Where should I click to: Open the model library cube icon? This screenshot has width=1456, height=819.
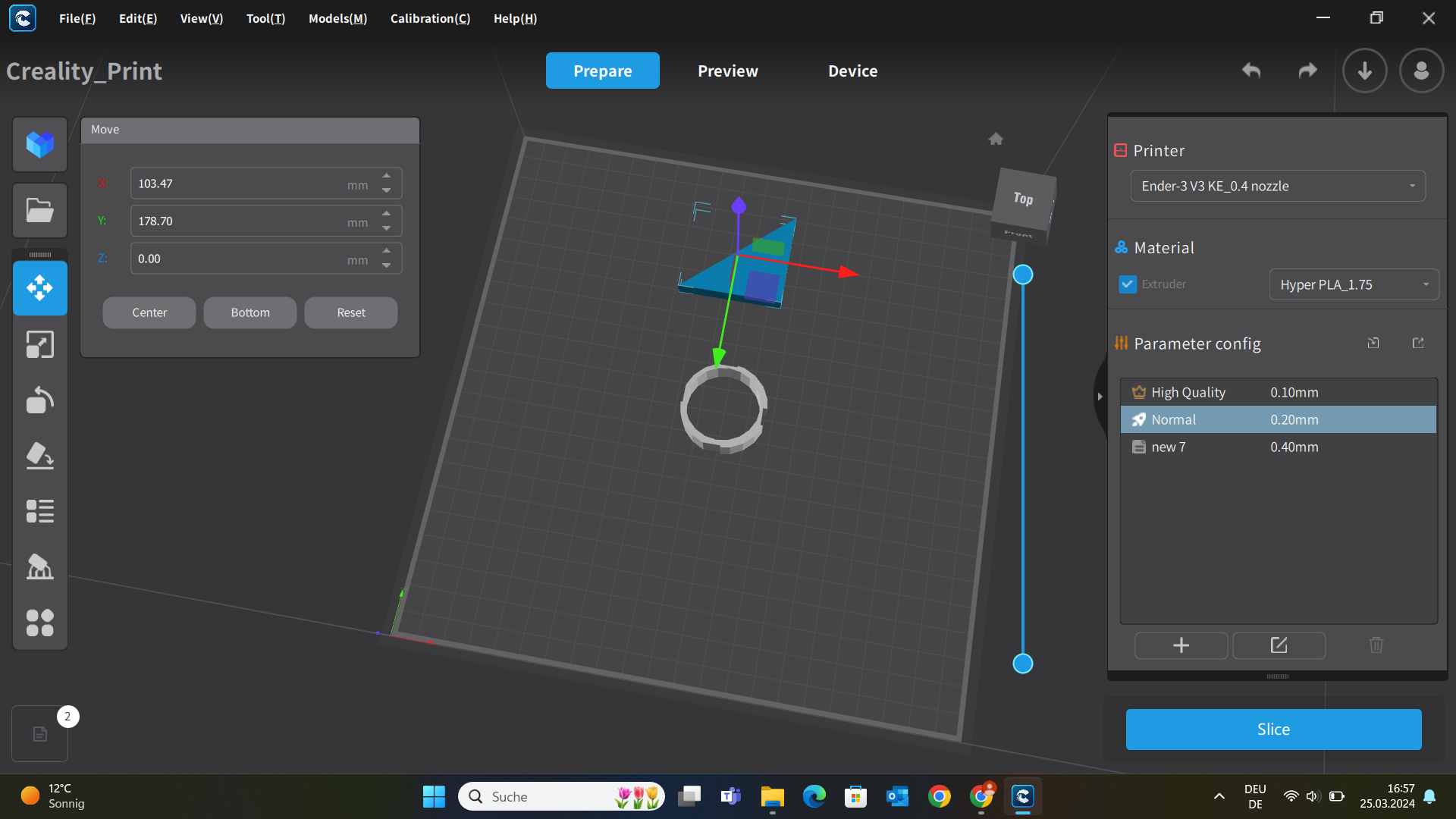point(40,144)
